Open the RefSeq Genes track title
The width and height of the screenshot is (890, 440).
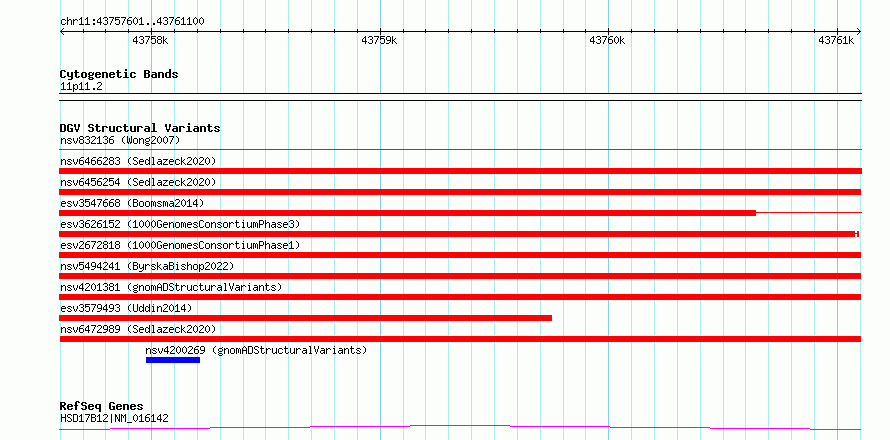[101, 407]
